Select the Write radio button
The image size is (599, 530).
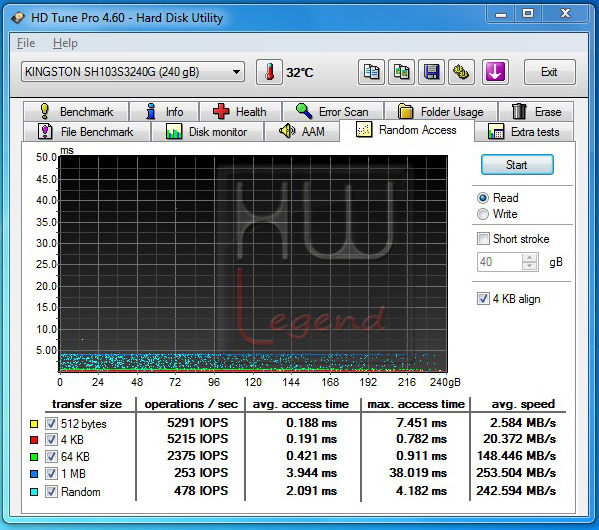(483, 214)
